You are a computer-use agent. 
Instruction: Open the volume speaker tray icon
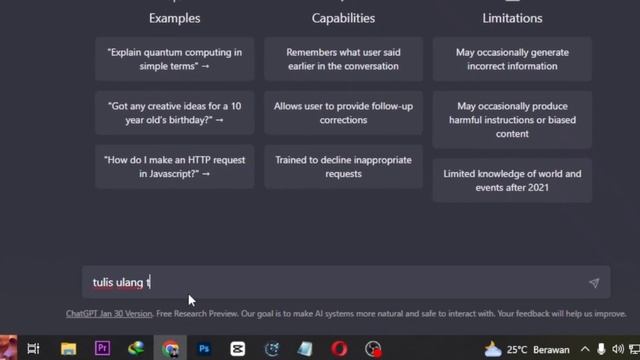[618, 349]
